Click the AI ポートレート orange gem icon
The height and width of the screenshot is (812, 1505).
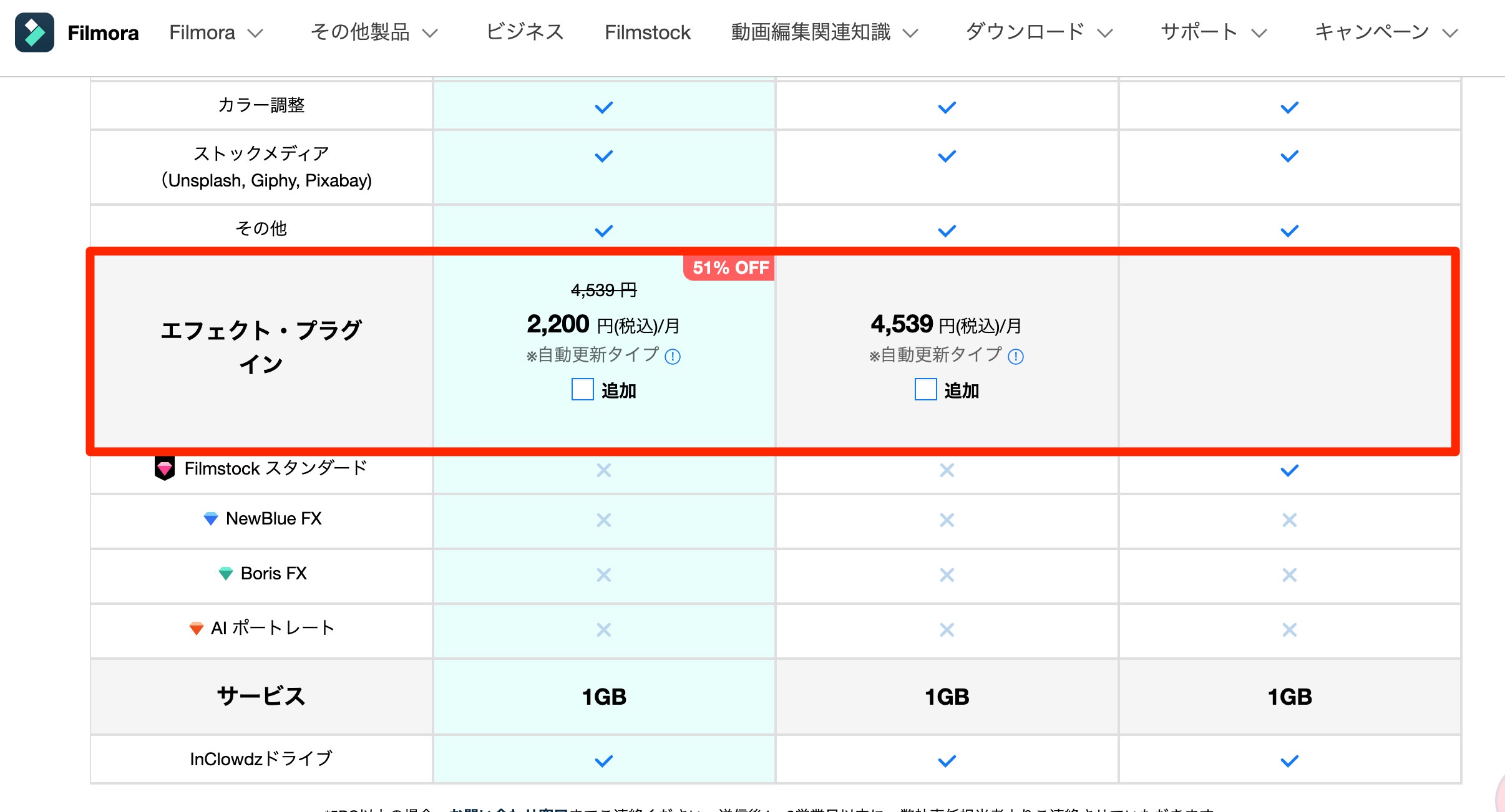click(197, 628)
